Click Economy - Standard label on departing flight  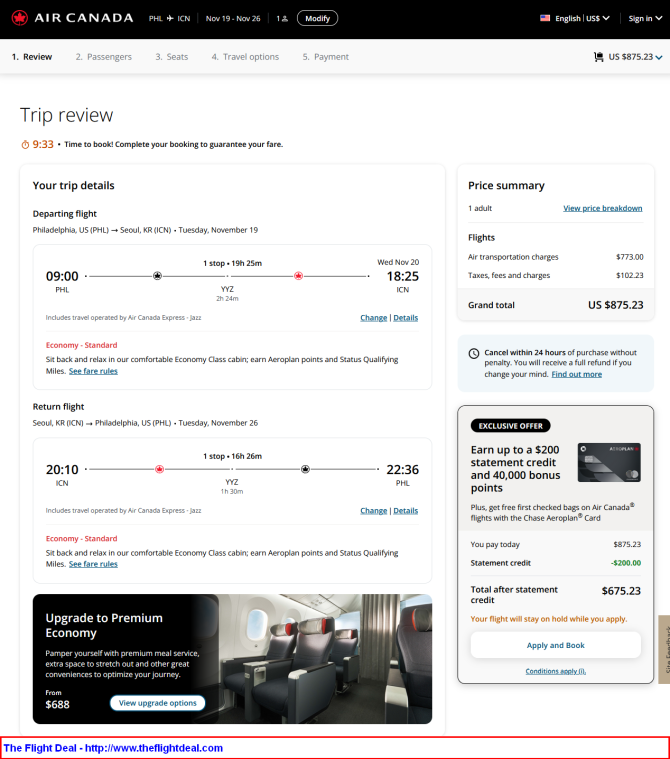pyautogui.click(x=81, y=345)
